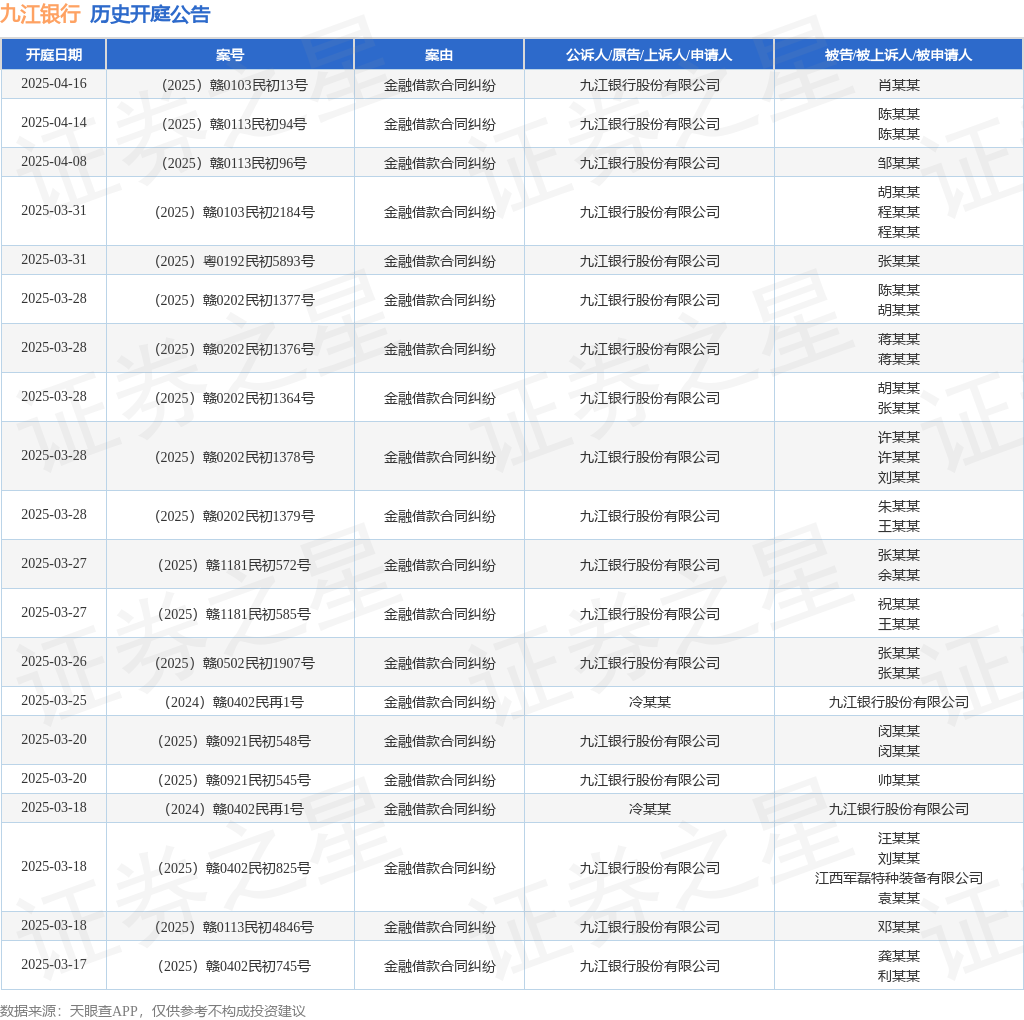This screenshot has width=1024, height=1020.
Task: Select the 案由 column header
Action: (x=439, y=55)
